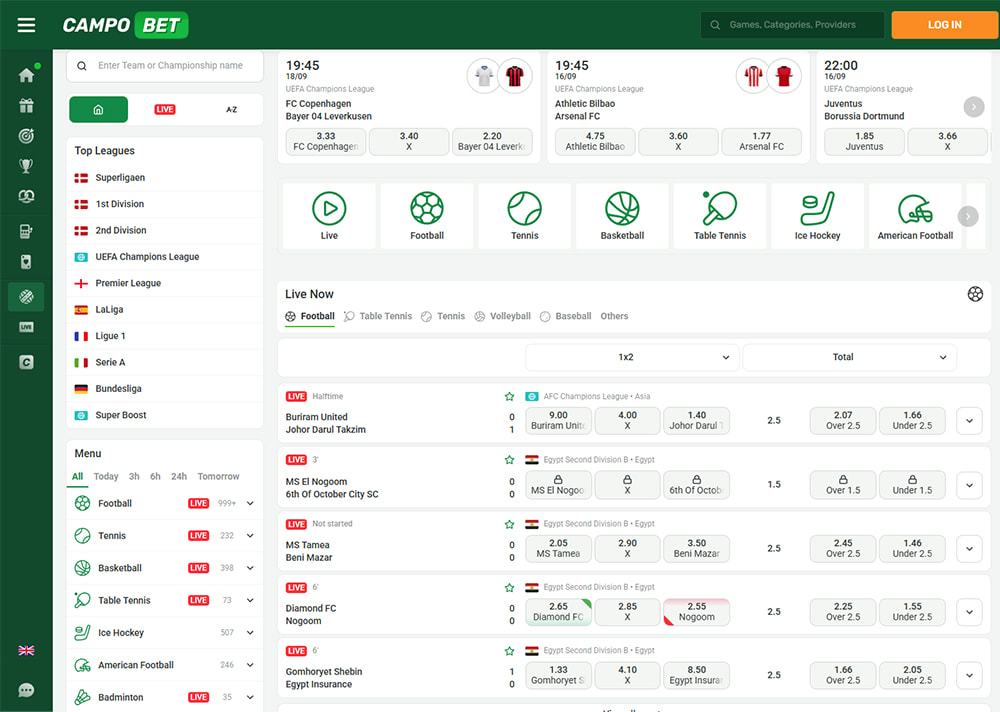Open the 1x2 market dropdown
1000x712 pixels.
(x=632, y=357)
